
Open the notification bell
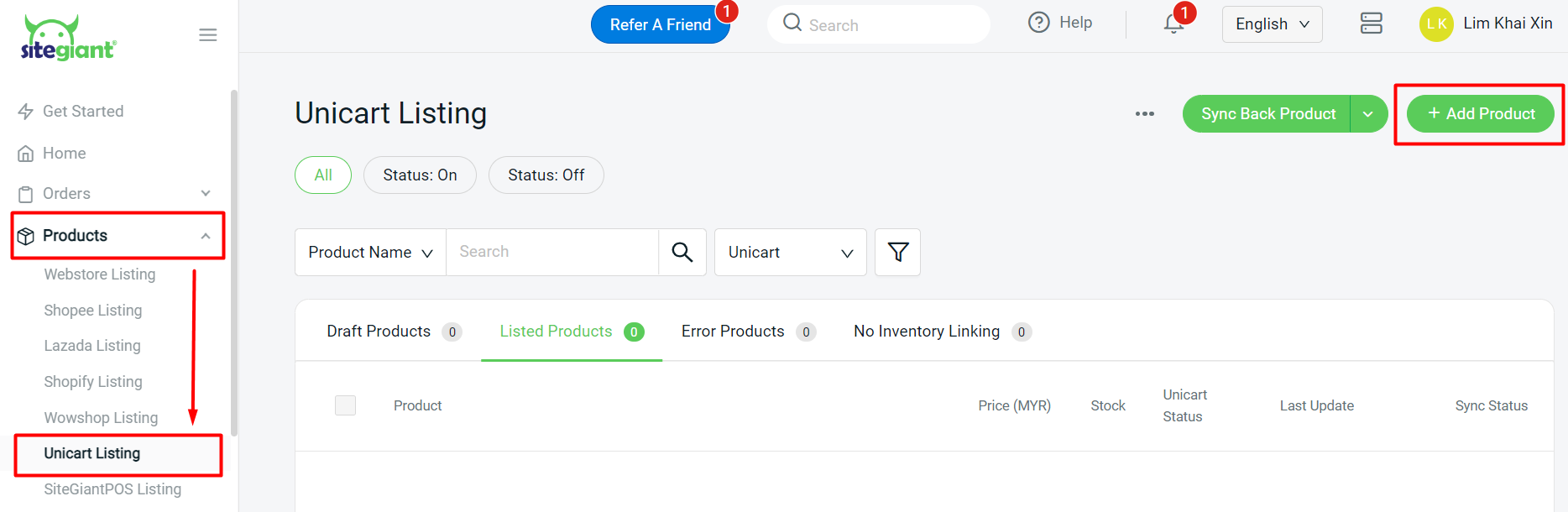pyautogui.click(x=1173, y=24)
